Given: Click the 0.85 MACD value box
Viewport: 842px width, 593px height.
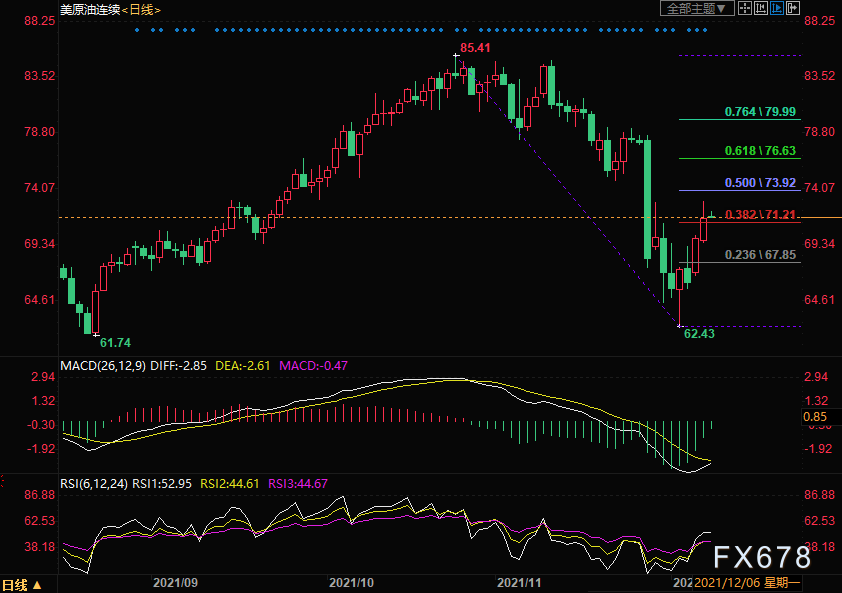Looking at the screenshot, I should pyautogui.click(x=814, y=416).
